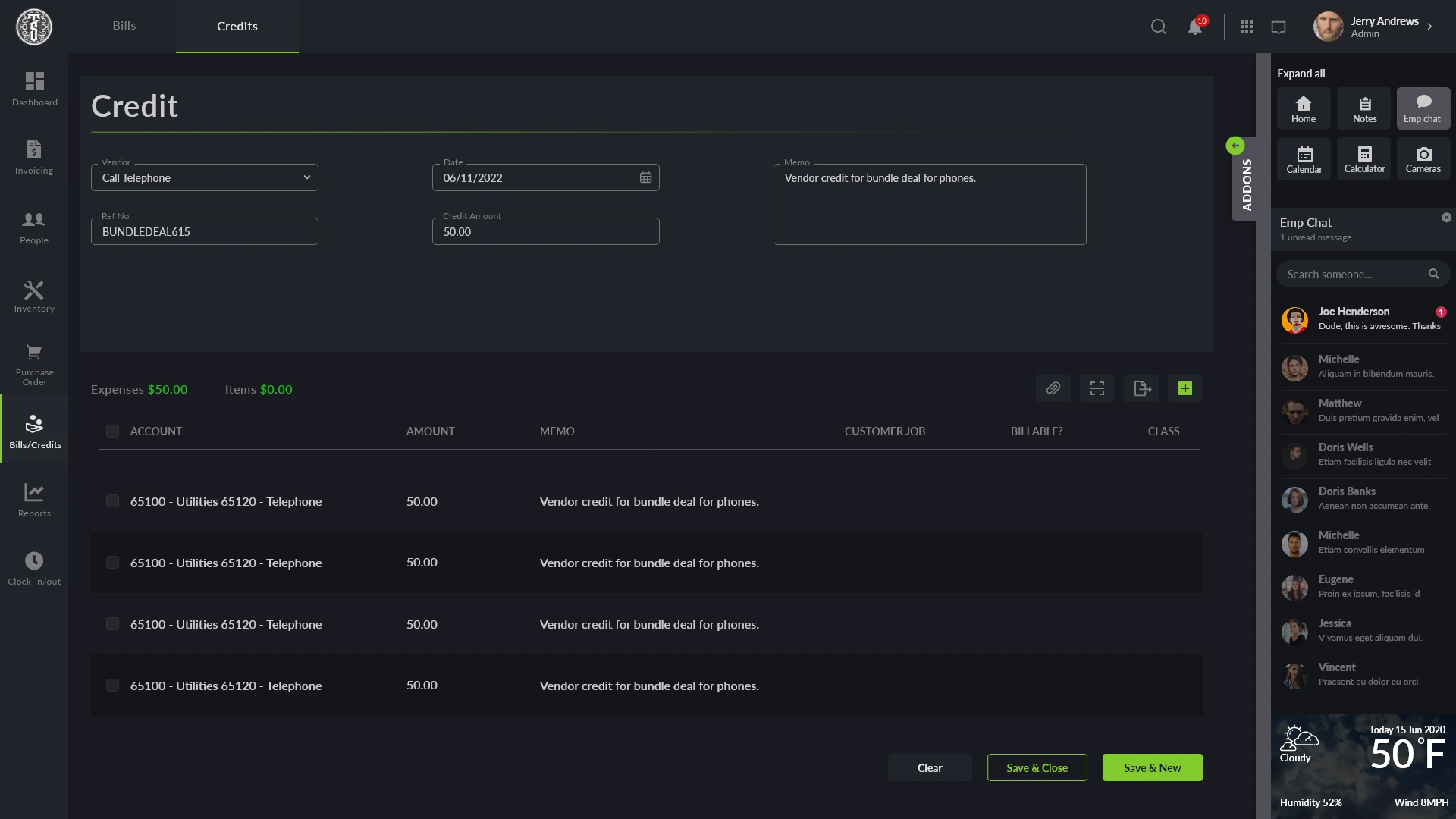The image size is (1456, 819).
Task: Click the scan frame icon
Action: pos(1097,388)
